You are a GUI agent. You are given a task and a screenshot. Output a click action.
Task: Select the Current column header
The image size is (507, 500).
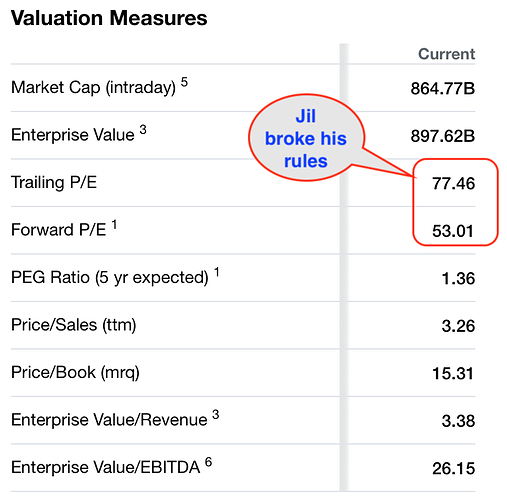point(447,54)
